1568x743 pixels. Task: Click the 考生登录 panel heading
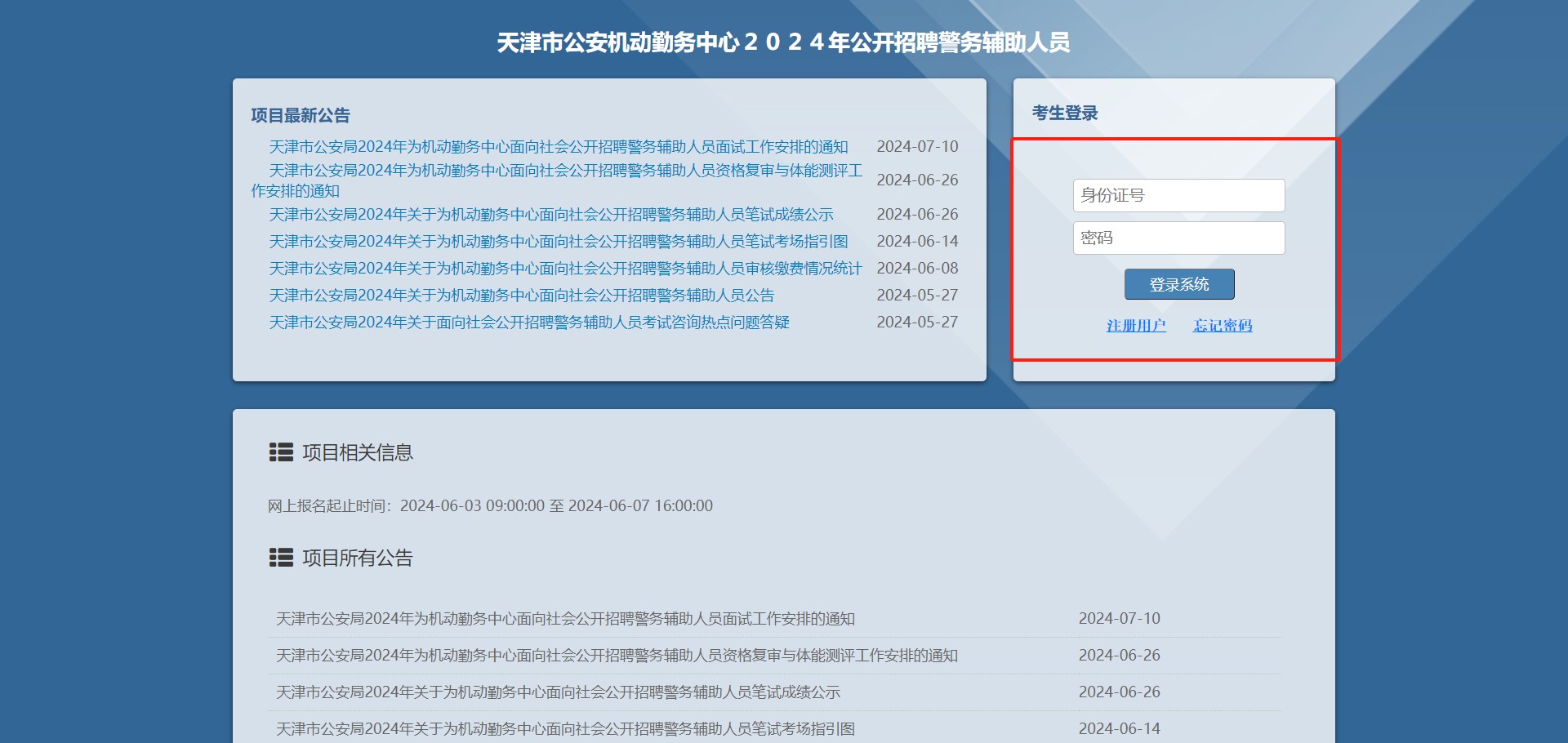[1064, 113]
